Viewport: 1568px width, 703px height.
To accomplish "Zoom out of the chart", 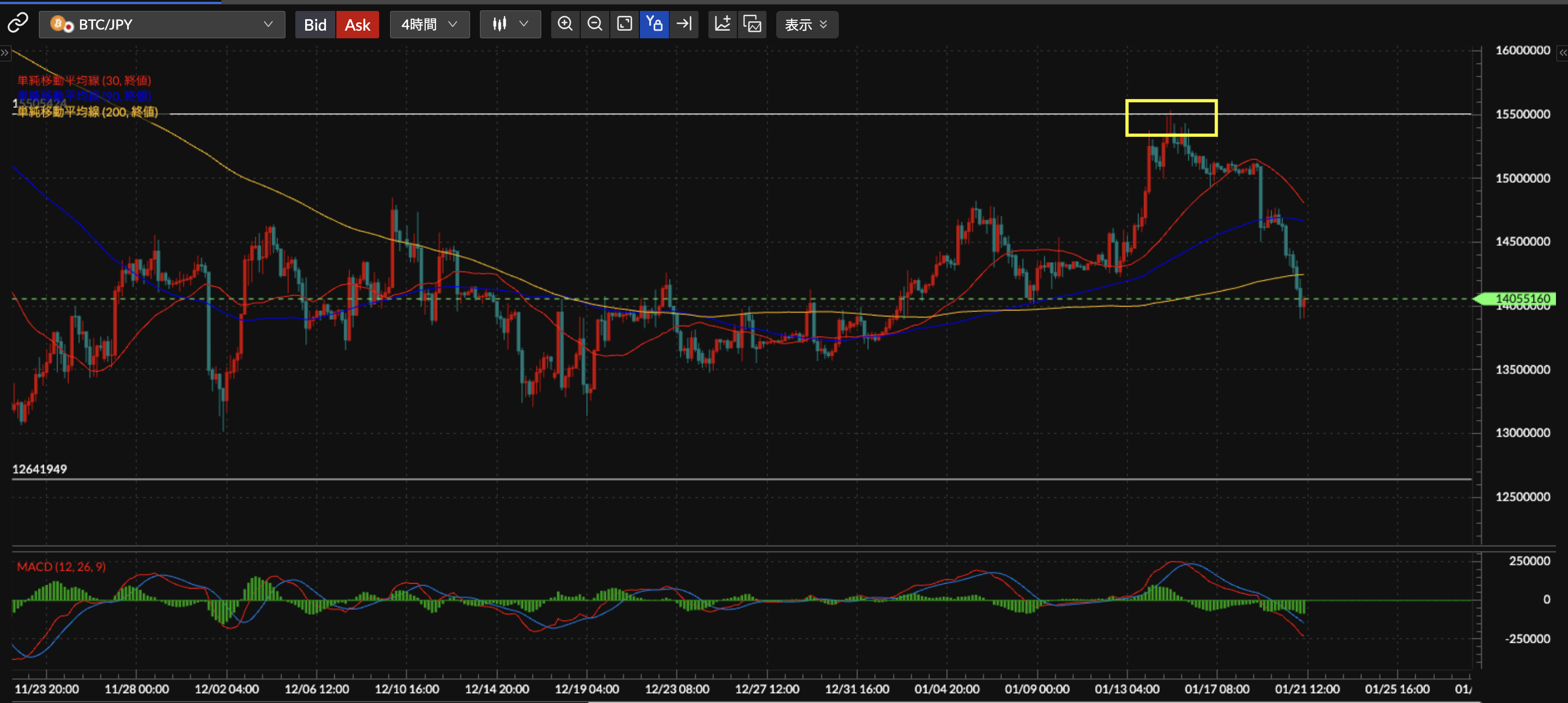I will (594, 24).
